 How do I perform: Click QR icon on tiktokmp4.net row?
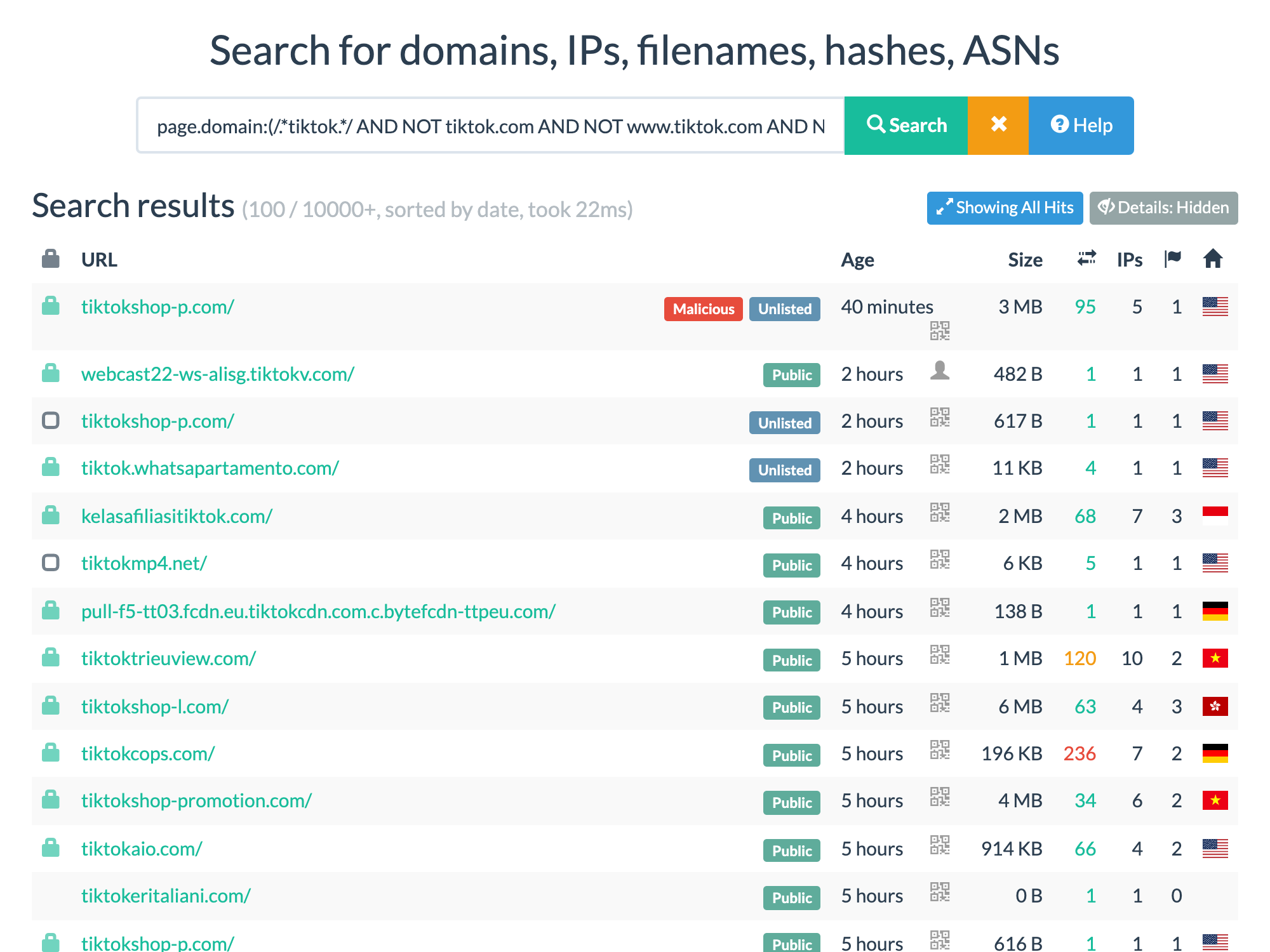(940, 559)
